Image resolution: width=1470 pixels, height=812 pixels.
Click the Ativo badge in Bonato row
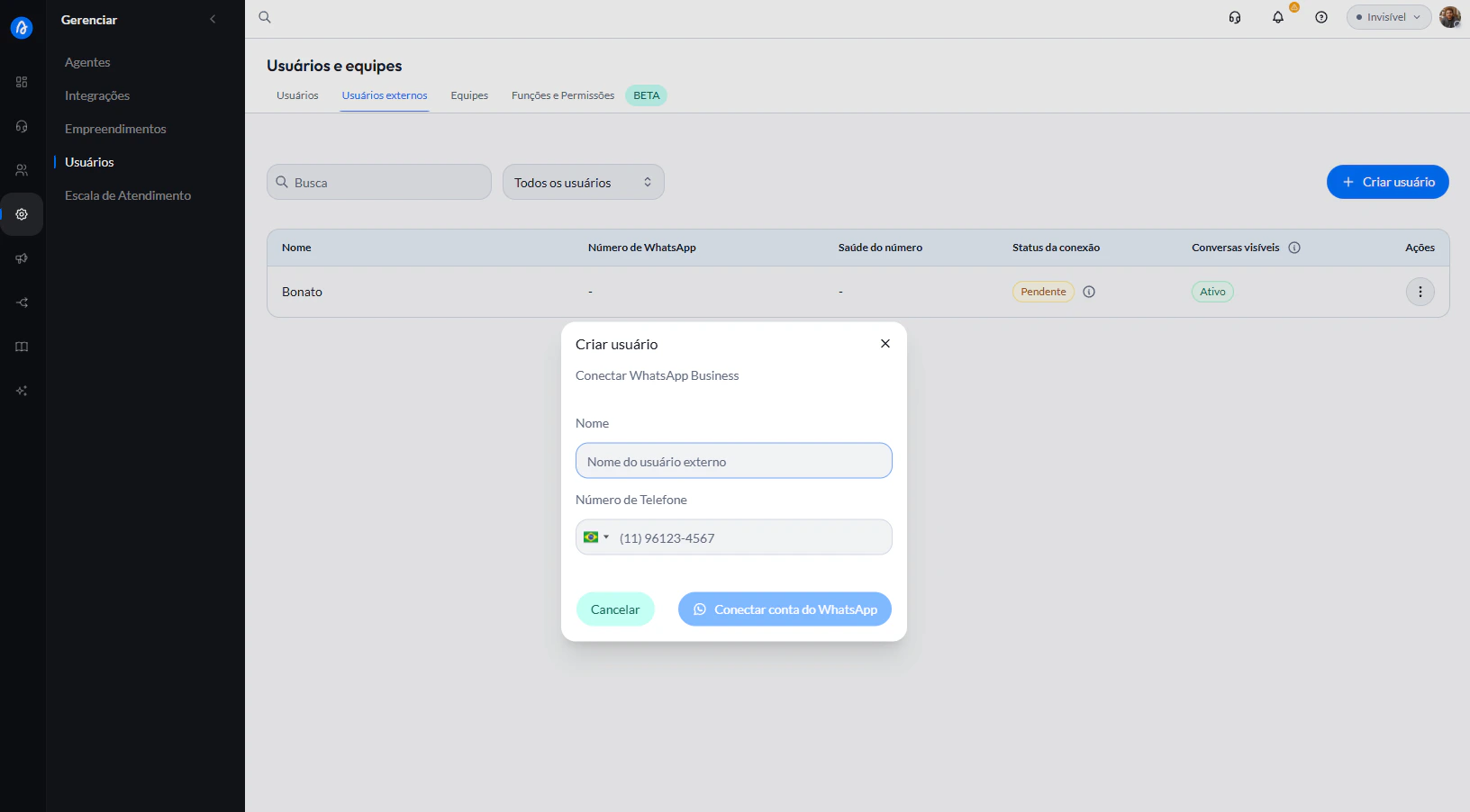1212,292
